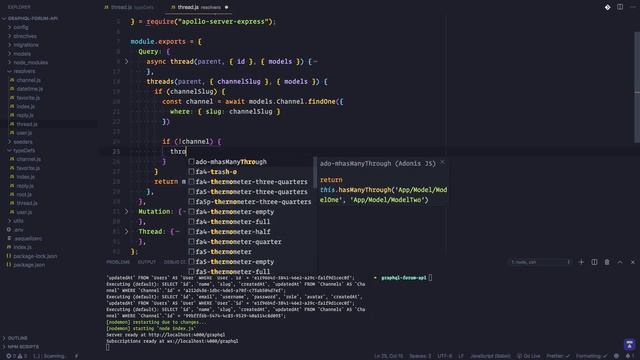Image resolution: width=640 pixels, height=360 pixels.
Task: Select the fa4-thermometer-empty suggestion
Action: tap(251, 212)
